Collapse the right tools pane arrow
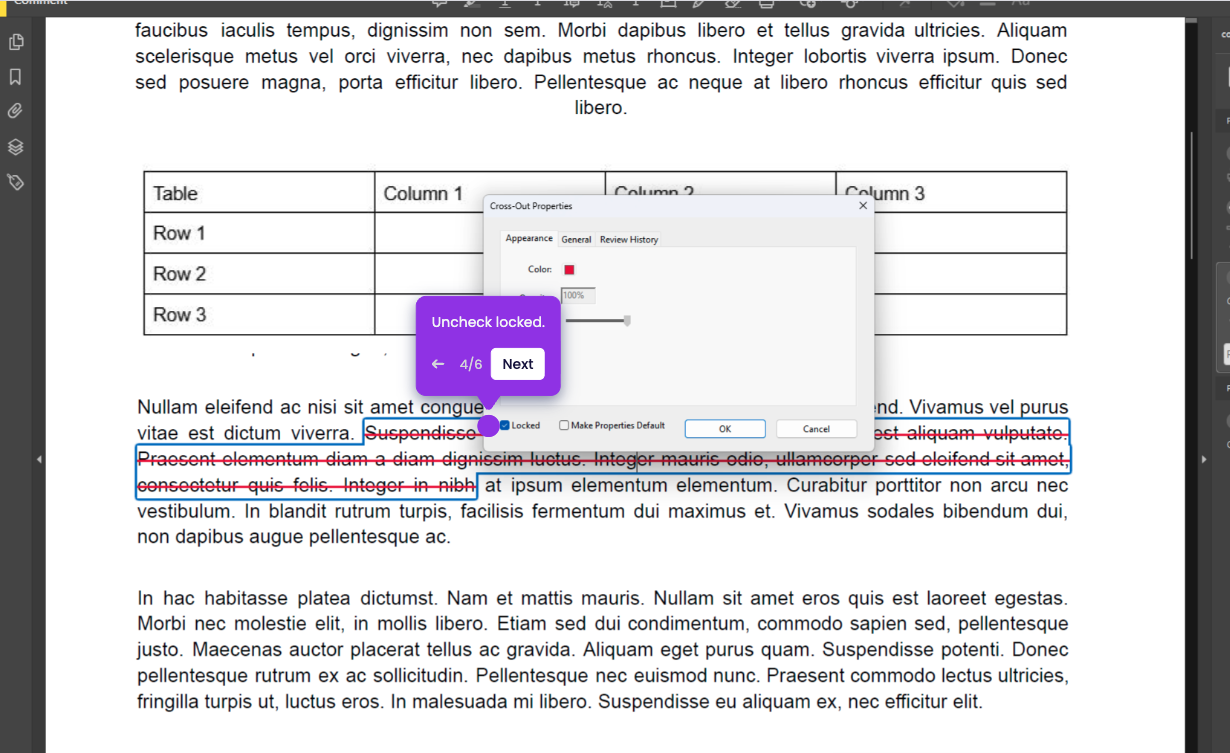The height and width of the screenshot is (753, 1230). (1204, 459)
